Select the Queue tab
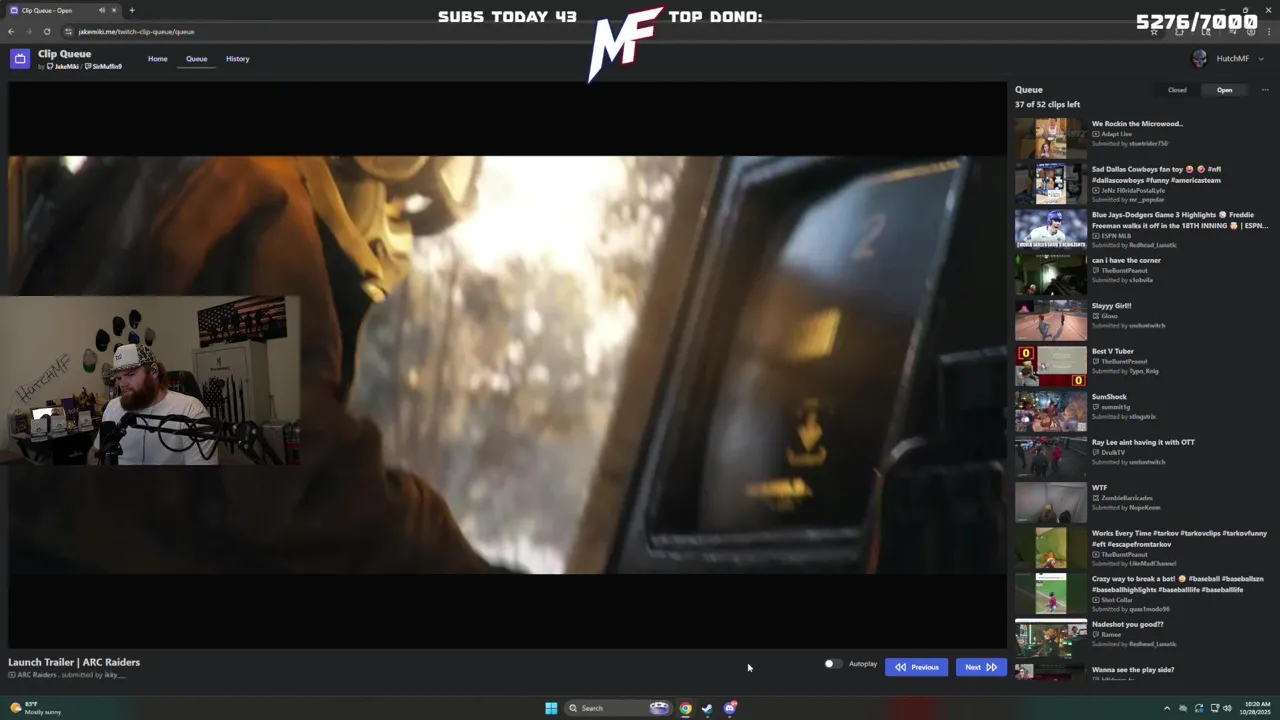The image size is (1280, 720). 196,59
